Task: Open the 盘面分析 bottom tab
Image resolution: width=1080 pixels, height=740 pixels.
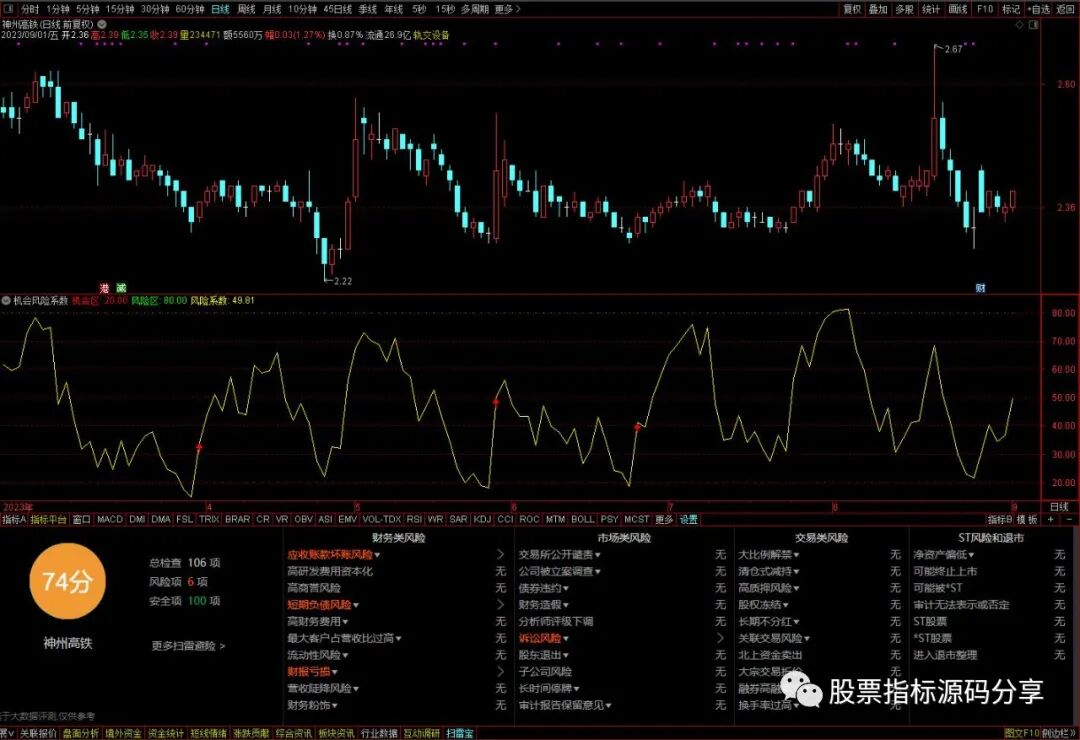Action: pos(81,734)
